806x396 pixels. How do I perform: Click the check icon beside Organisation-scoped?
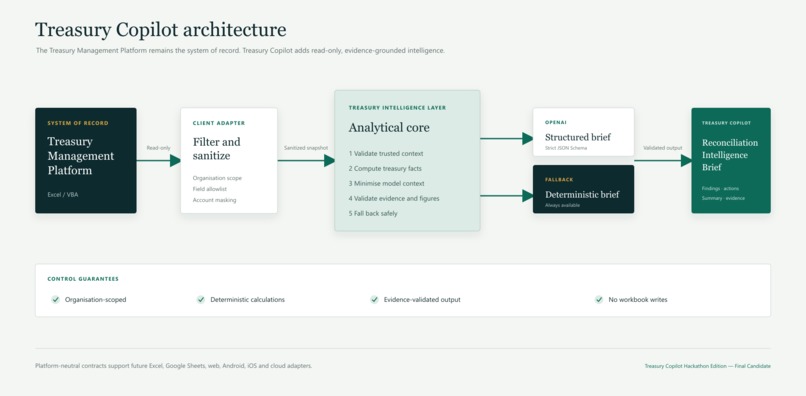(55, 299)
